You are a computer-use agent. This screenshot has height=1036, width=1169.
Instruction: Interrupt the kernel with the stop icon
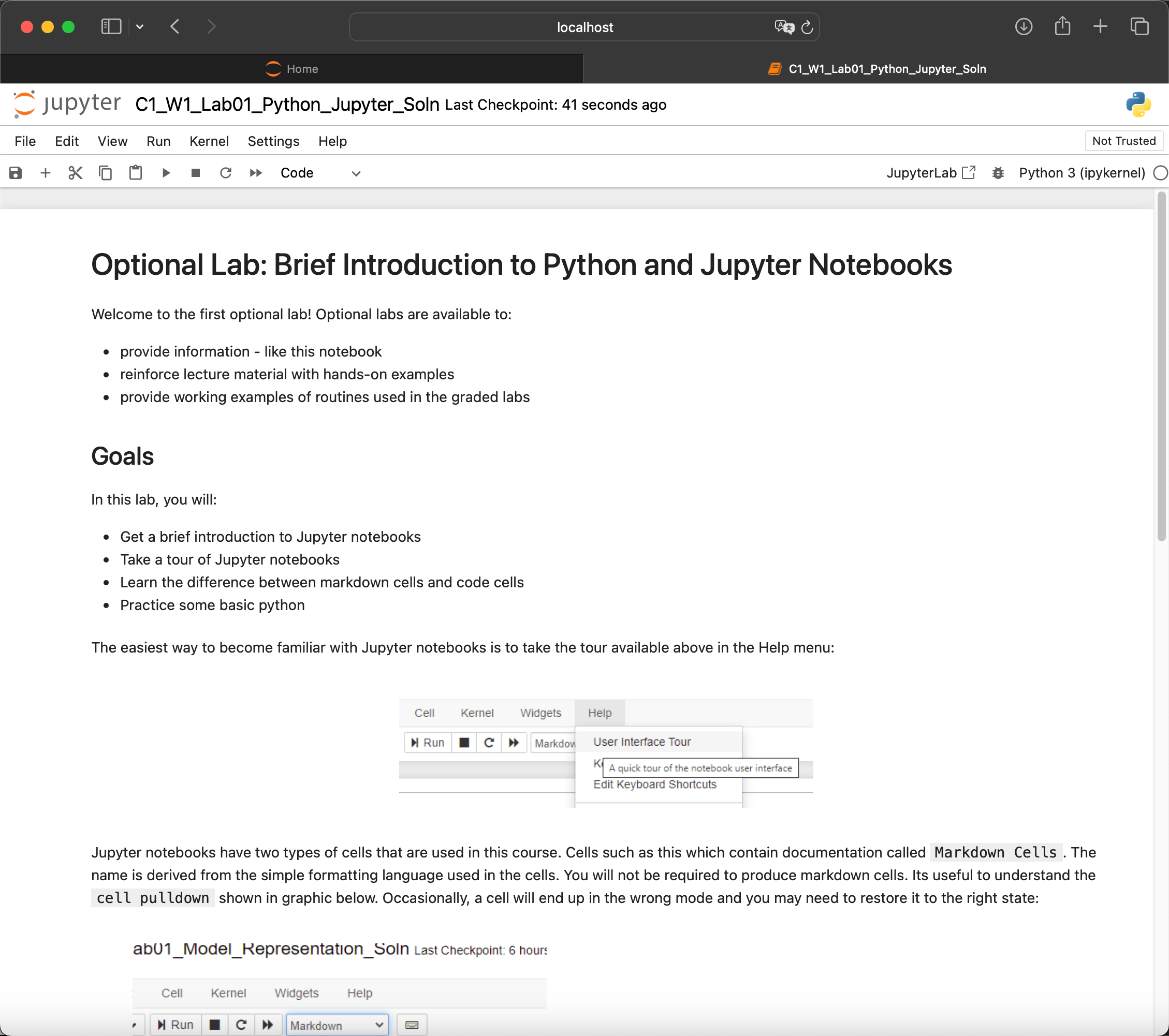point(196,173)
